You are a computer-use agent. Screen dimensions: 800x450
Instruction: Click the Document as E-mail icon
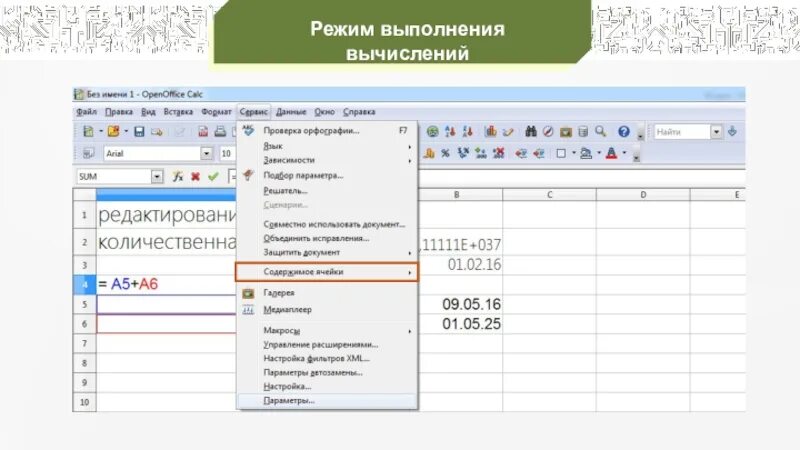click(157, 132)
